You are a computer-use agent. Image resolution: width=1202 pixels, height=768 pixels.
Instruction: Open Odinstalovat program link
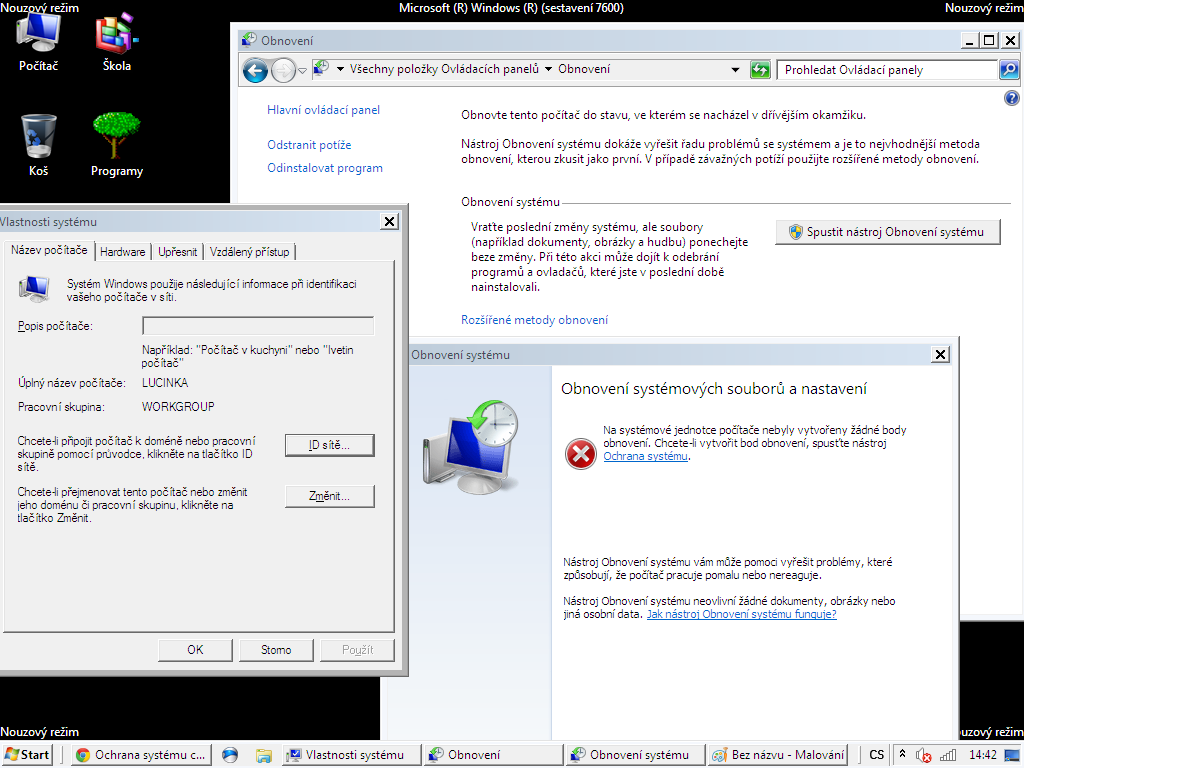325,168
